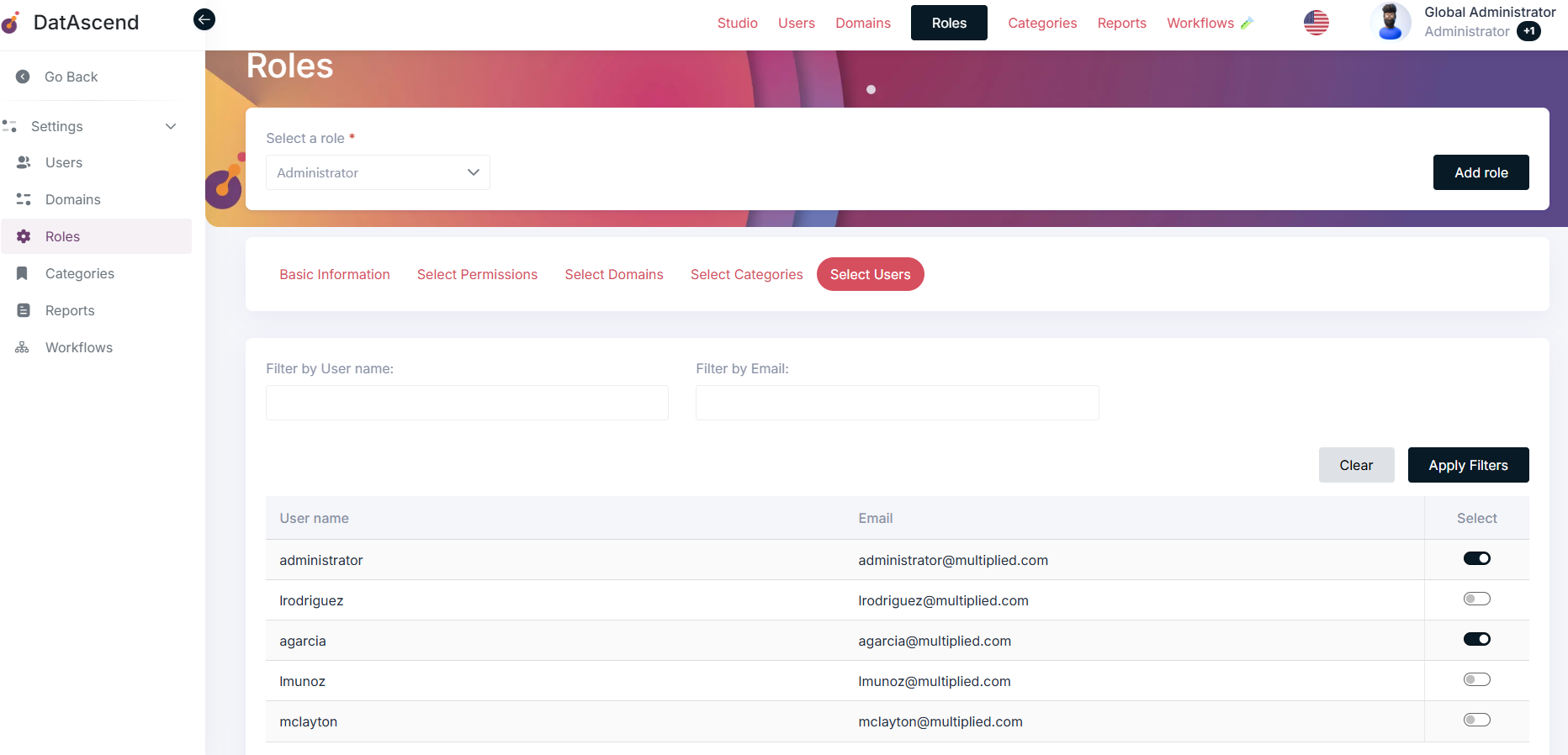This screenshot has width=1568, height=755.
Task: Collapse the Settings section chevron
Action: [x=171, y=126]
